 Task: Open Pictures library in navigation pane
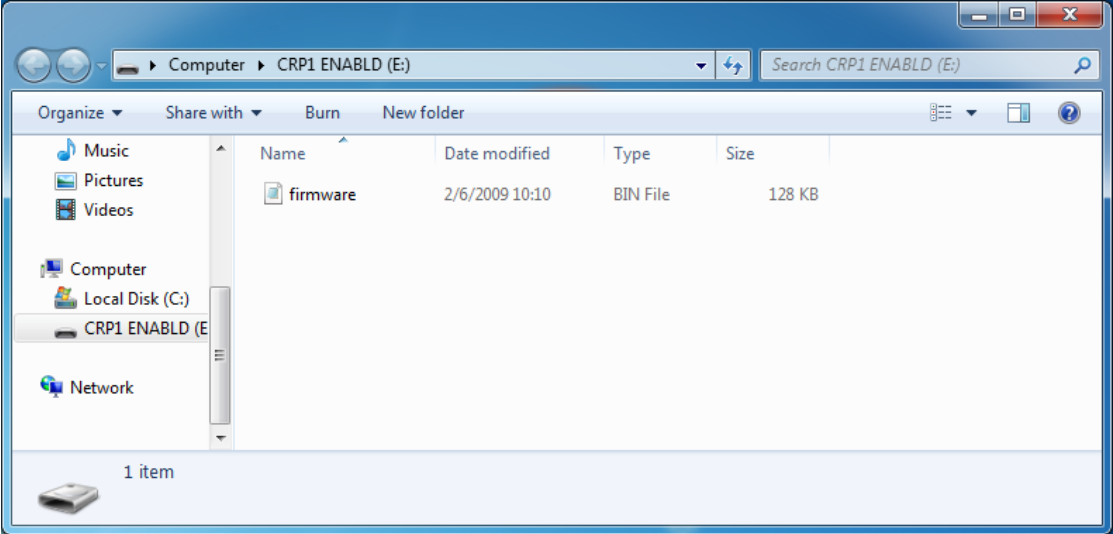point(113,180)
